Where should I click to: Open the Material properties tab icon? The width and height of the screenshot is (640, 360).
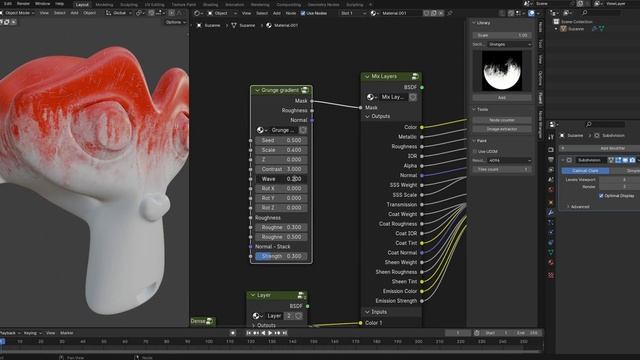click(x=551, y=262)
